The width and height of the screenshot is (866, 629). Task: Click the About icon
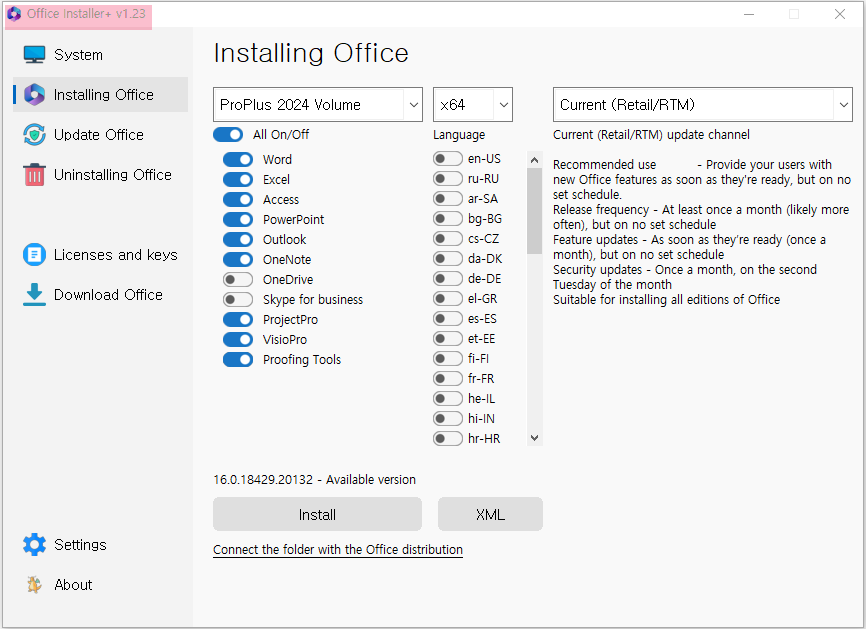[34, 584]
